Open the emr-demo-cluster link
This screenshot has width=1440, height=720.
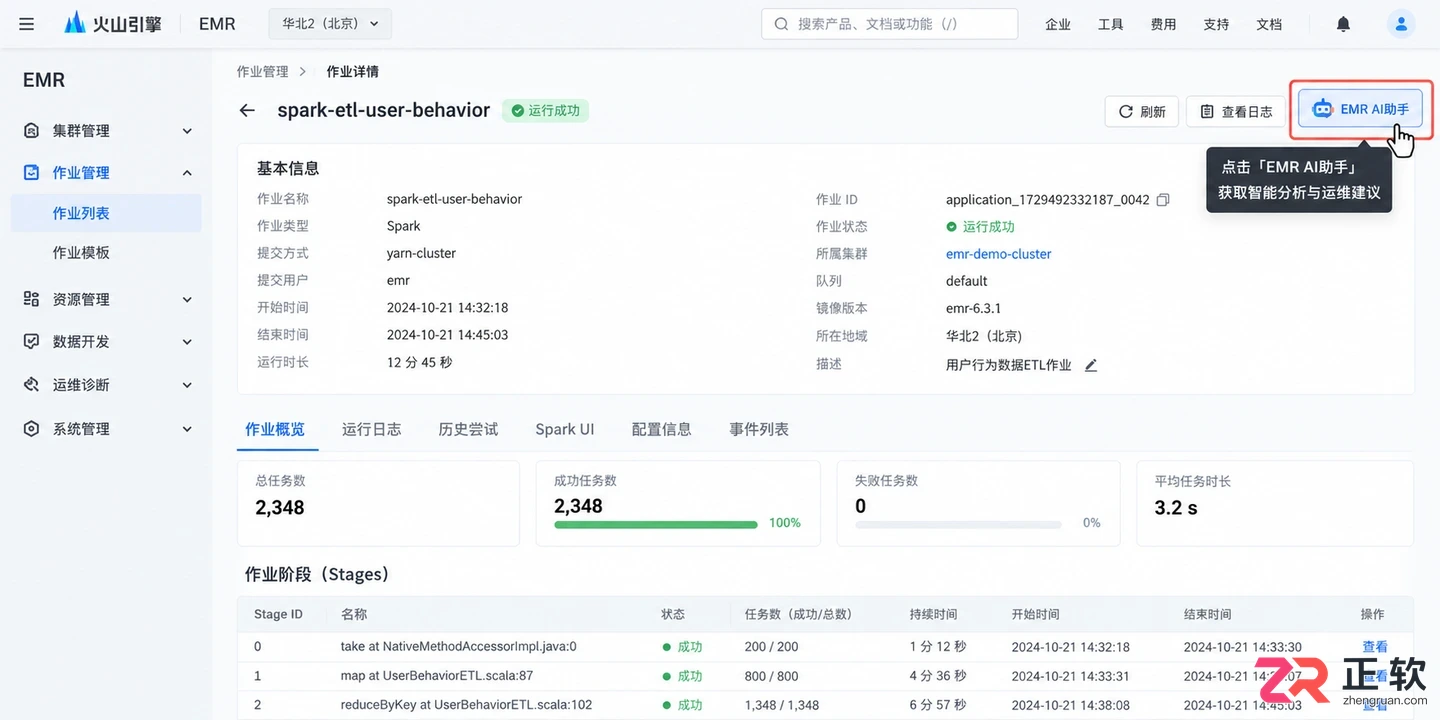click(x=999, y=254)
